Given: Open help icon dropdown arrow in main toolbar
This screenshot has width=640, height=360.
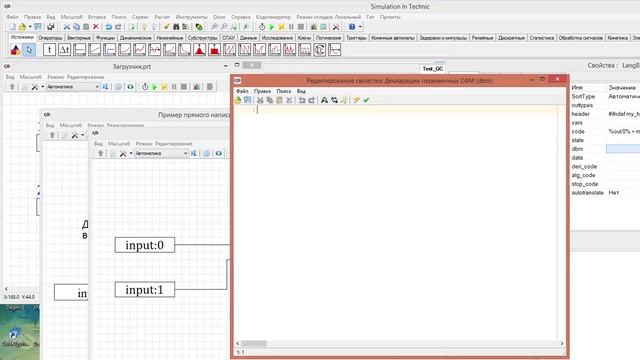Looking at the screenshot, I should 360,27.
